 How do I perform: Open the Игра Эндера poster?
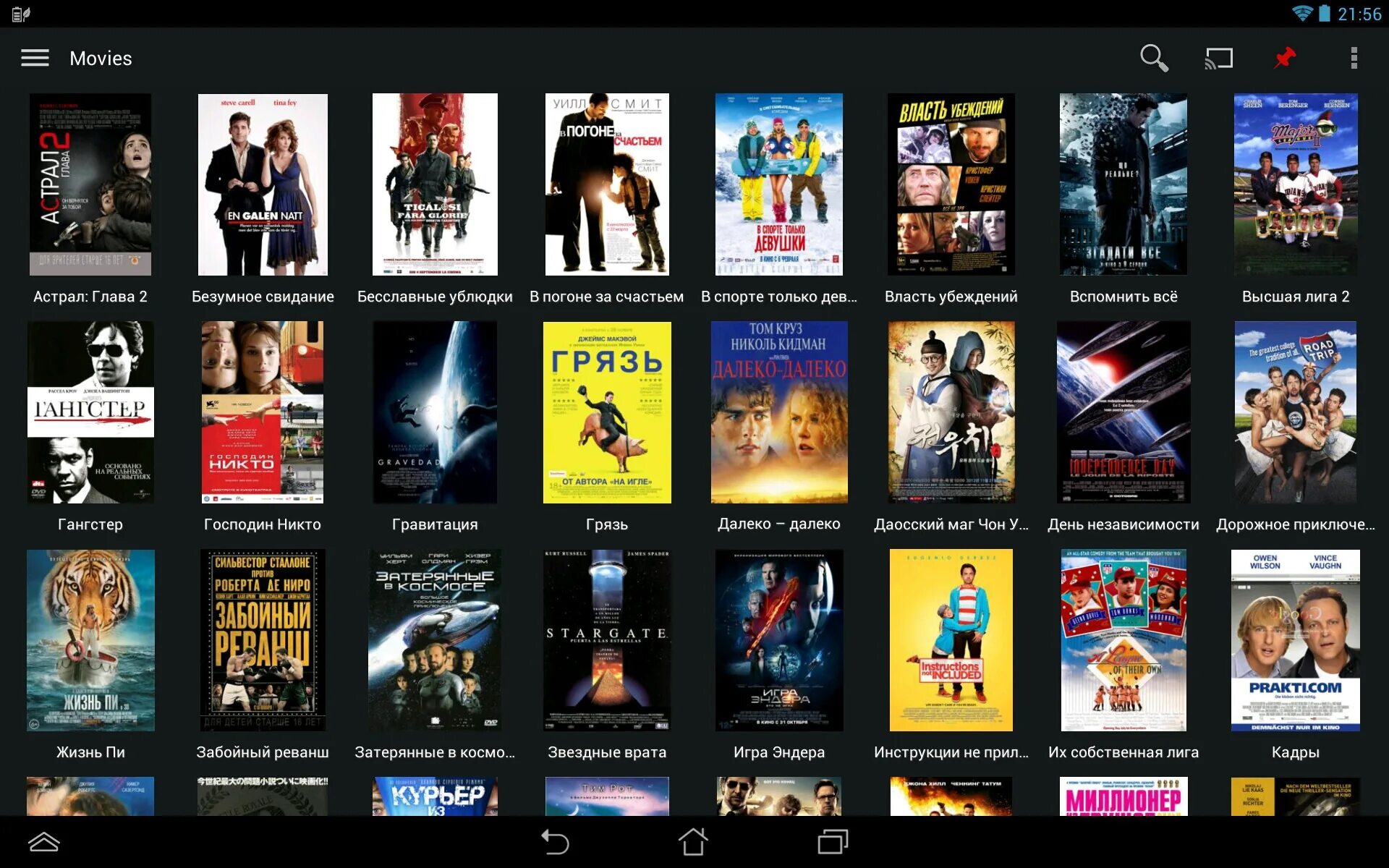point(779,640)
